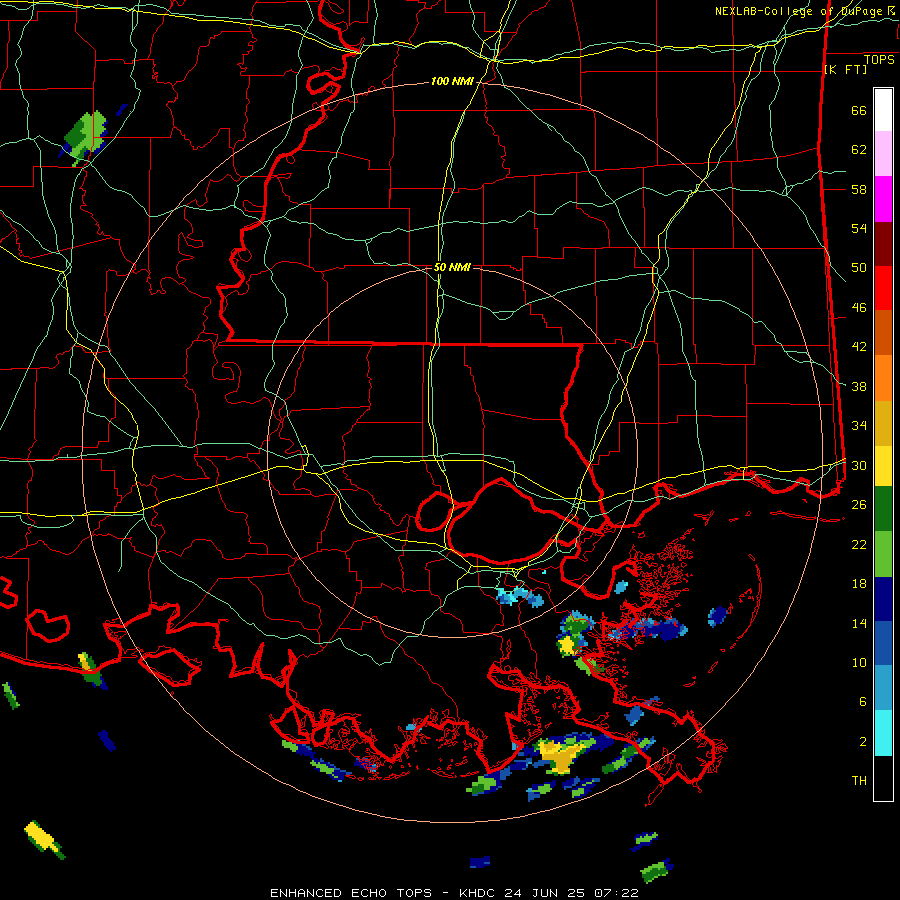Pick the bright red legend swatch
The height and width of the screenshot is (900, 900).
click(x=883, y=288)
